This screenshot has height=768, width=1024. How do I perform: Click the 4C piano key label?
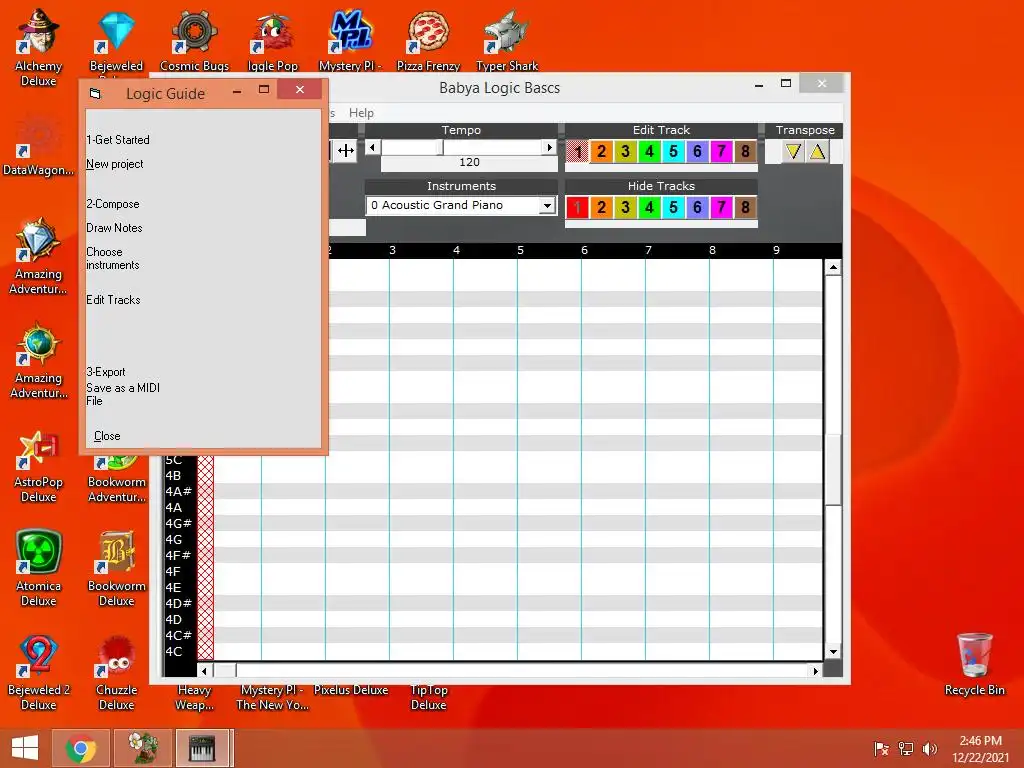point(174,651)
